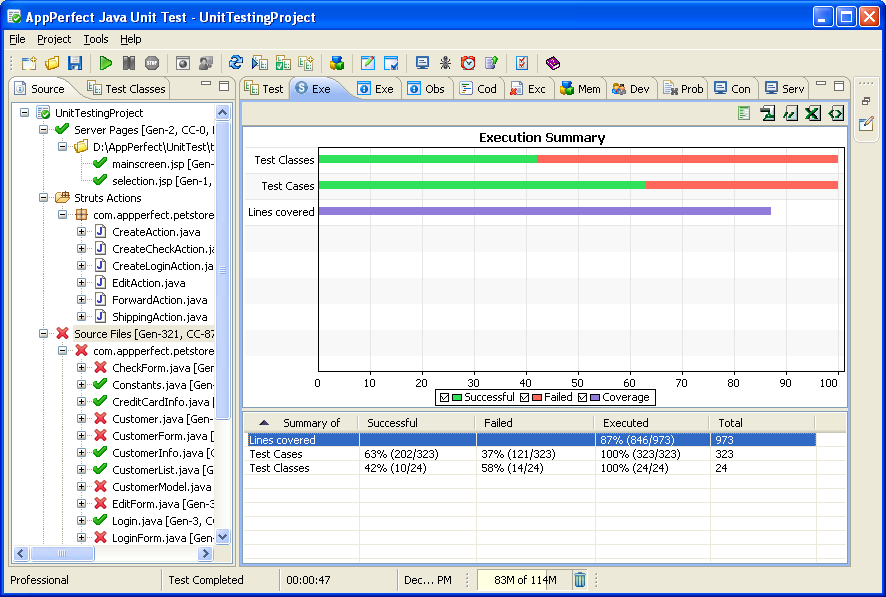Collapse the UnitTestingProject root node
The image size is (886, 597).
(24, 112)
